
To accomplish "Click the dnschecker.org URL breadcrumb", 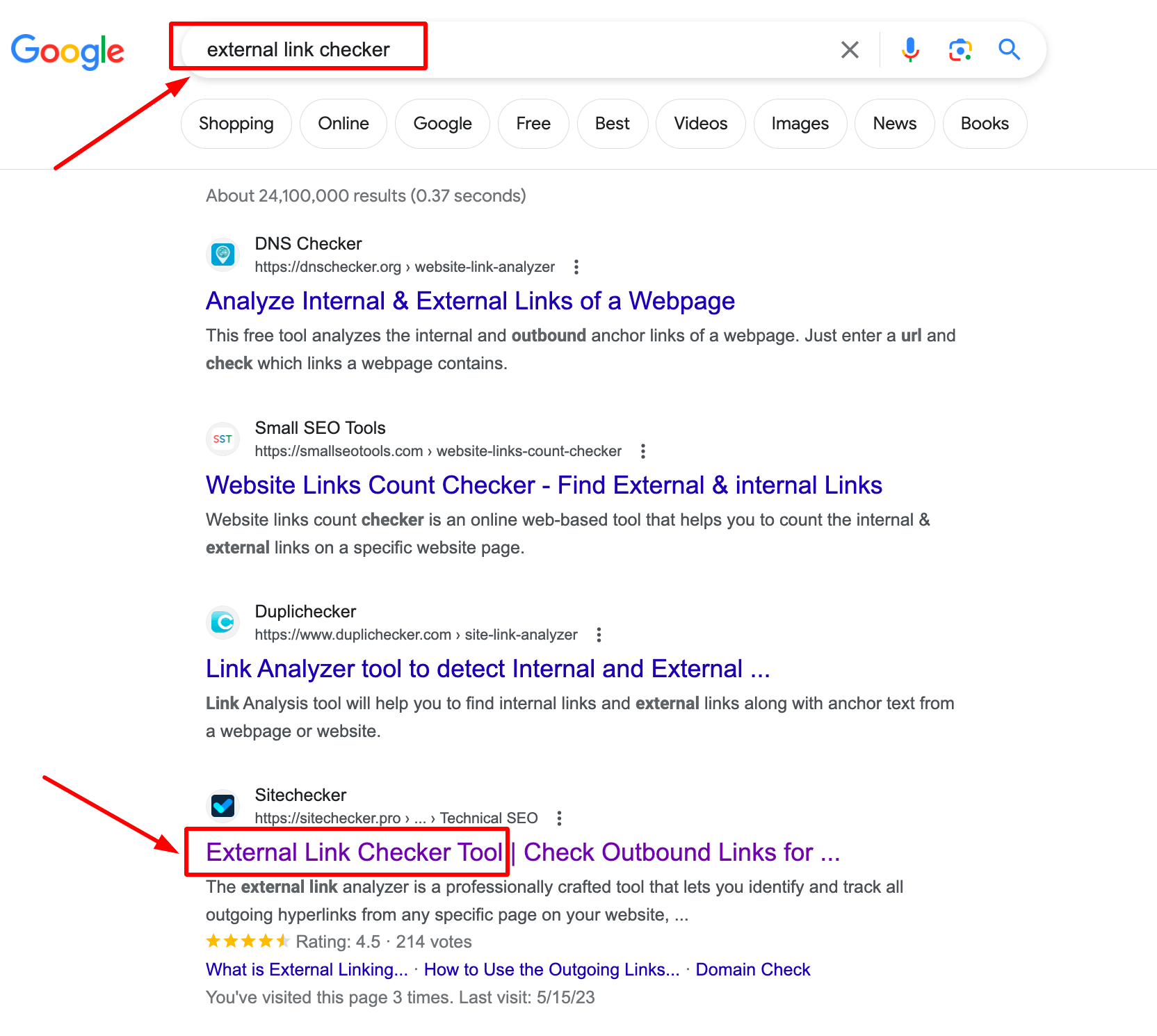I will [405, 267].
